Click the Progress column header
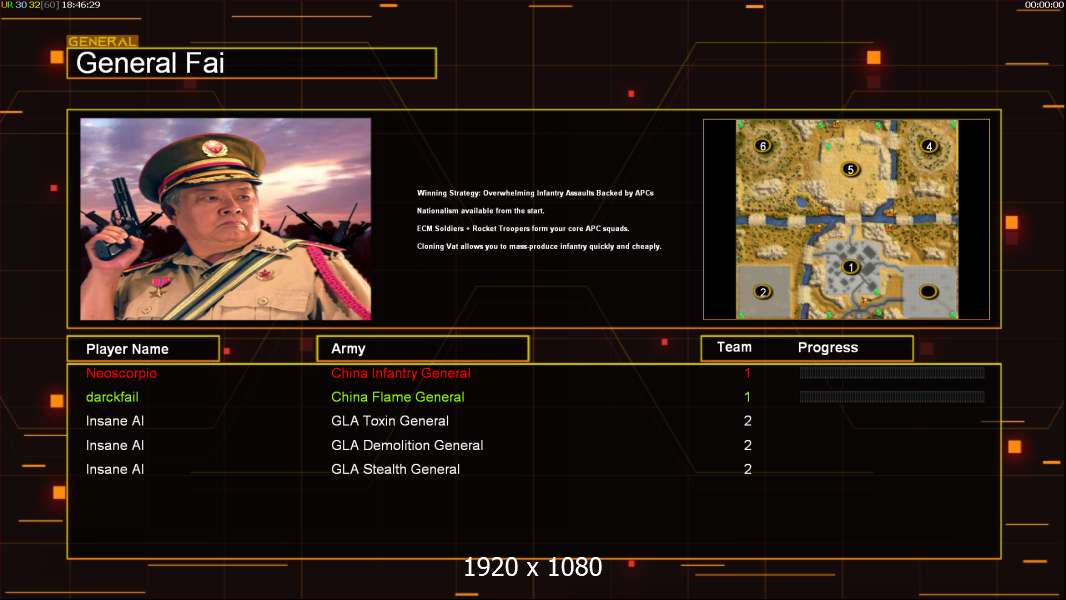Viewport: 1066px width, 600px height. [x=827, y=347]
